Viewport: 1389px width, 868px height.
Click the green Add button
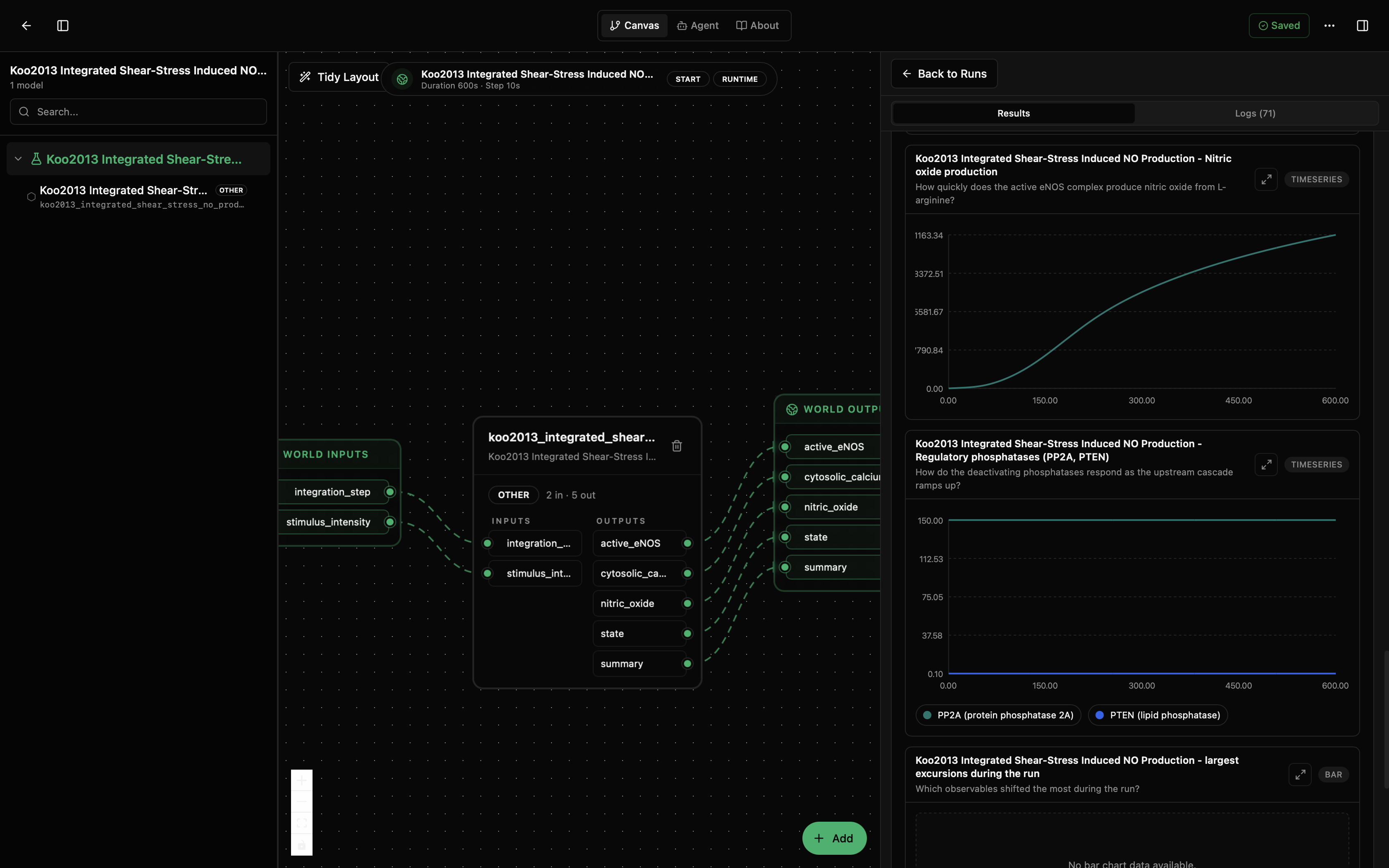pyautogui.click(x=834, y=838)
